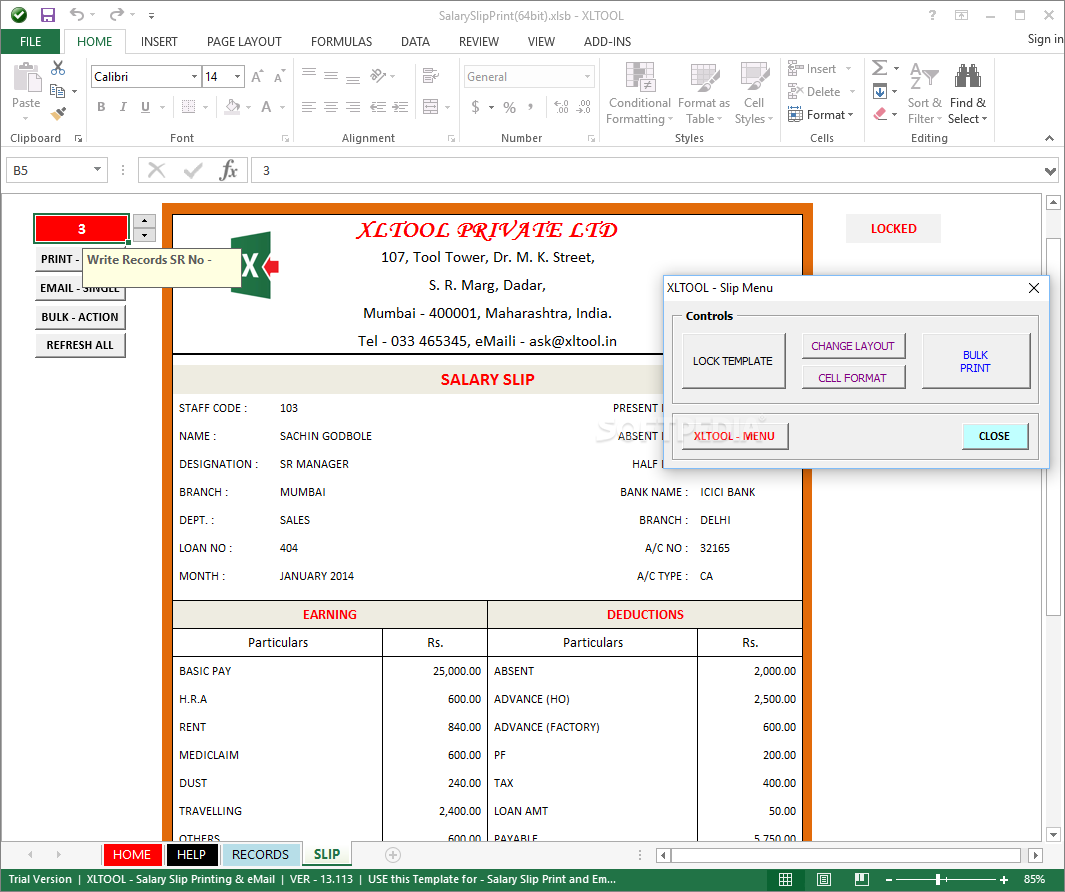Click the Borders icon
The width and height of the screenshot is (1065, 892).
point(188,107)
